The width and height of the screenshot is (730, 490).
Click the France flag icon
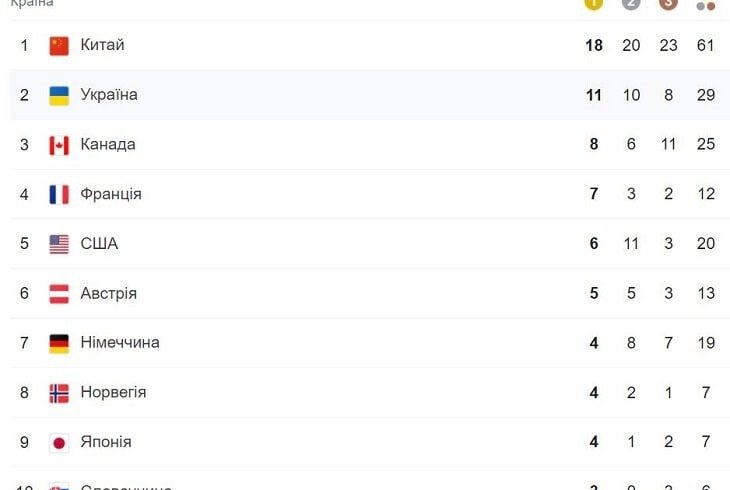tap(59, 195)
